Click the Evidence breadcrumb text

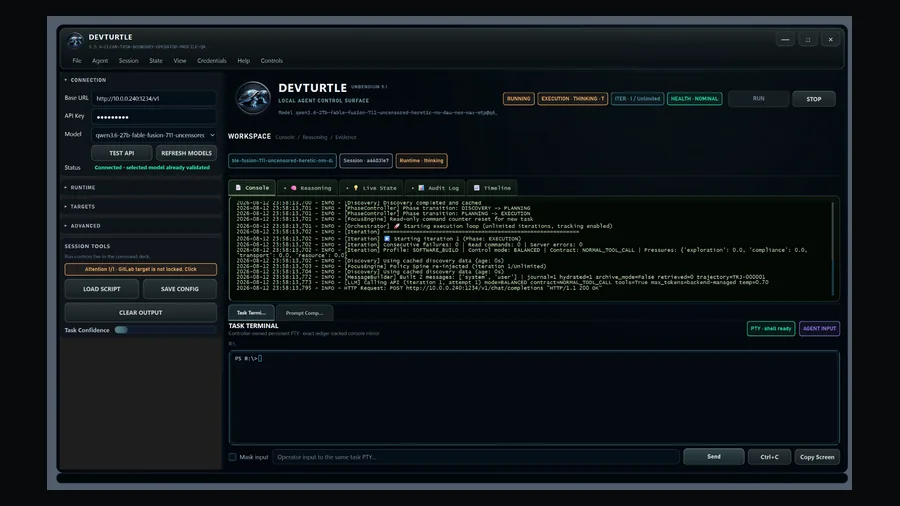pos(346,137)
